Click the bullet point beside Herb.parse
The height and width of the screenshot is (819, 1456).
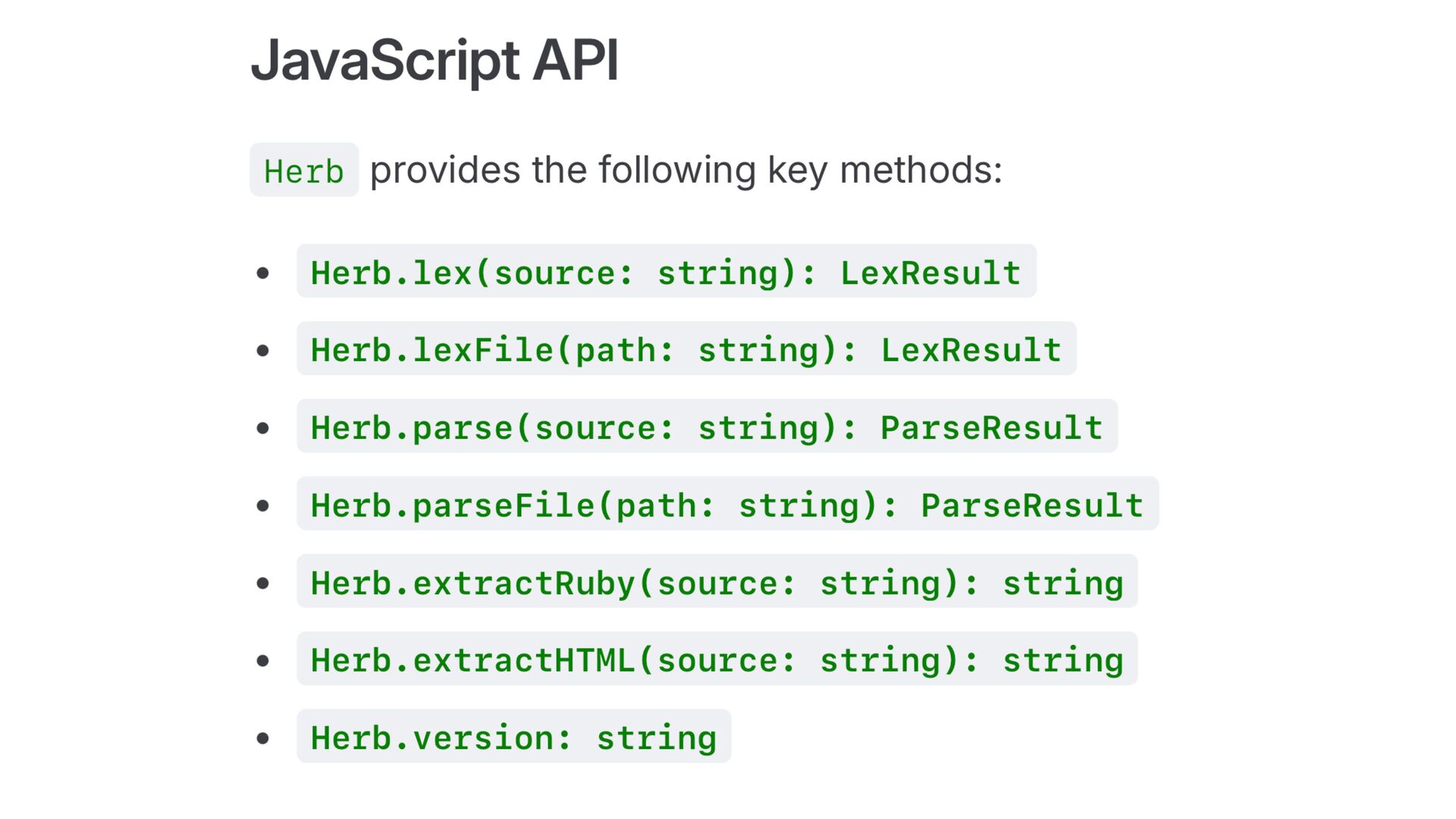point(263,428)
